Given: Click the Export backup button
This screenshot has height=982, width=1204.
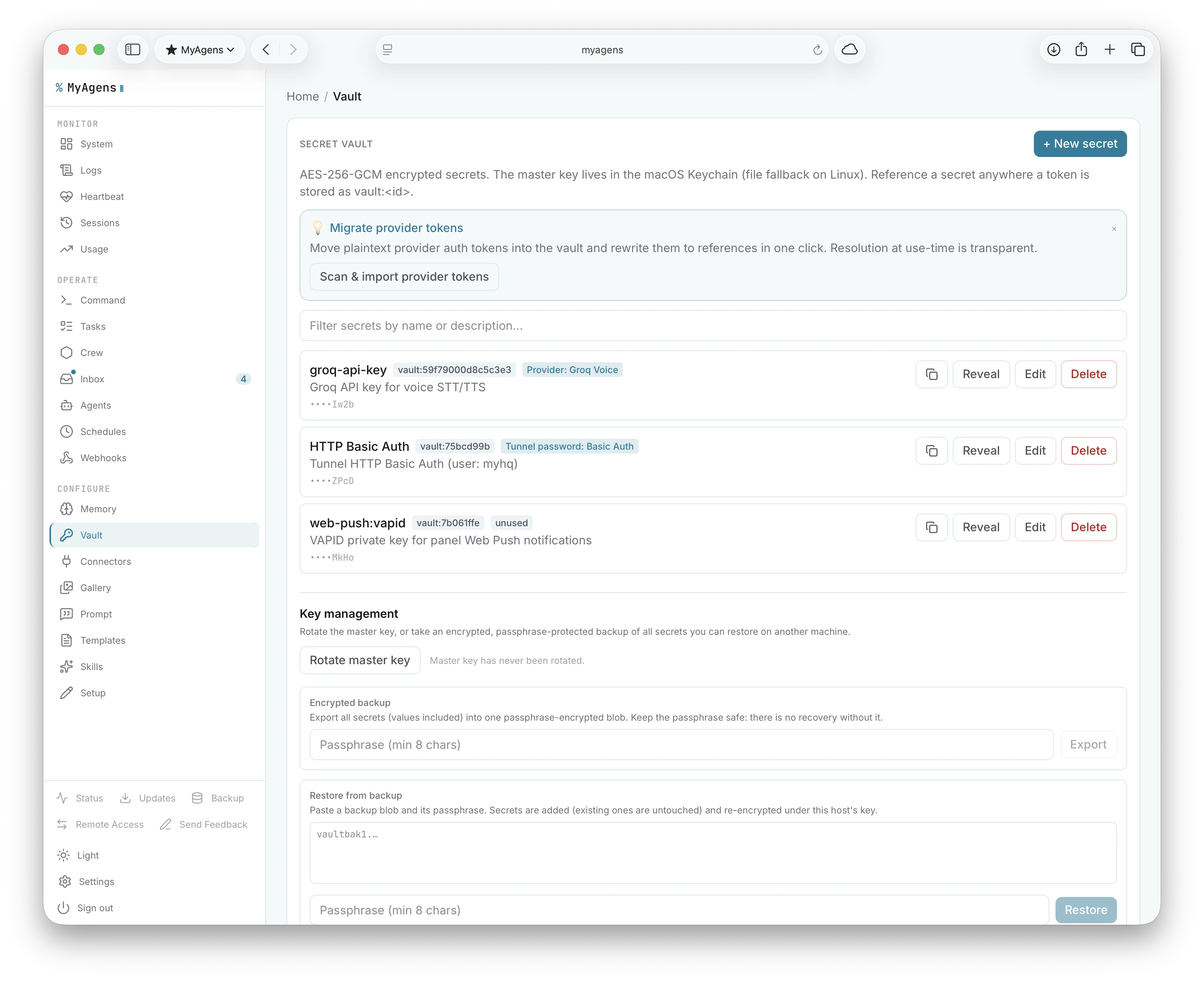Looking at the screenshot, I should (1088, 744).
